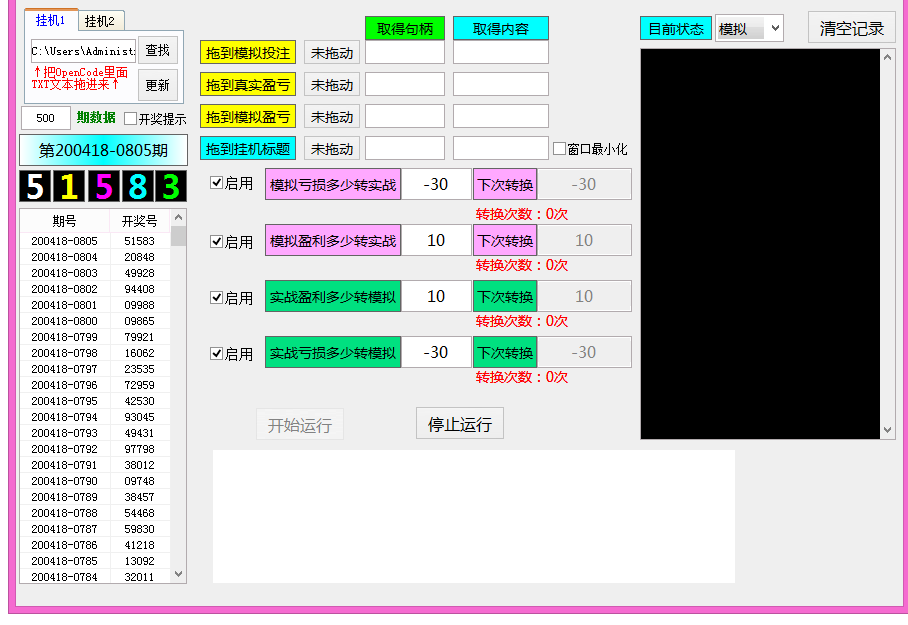
Task: Click the 拖到挂机标题 cyan button
Action: point(248,148)
